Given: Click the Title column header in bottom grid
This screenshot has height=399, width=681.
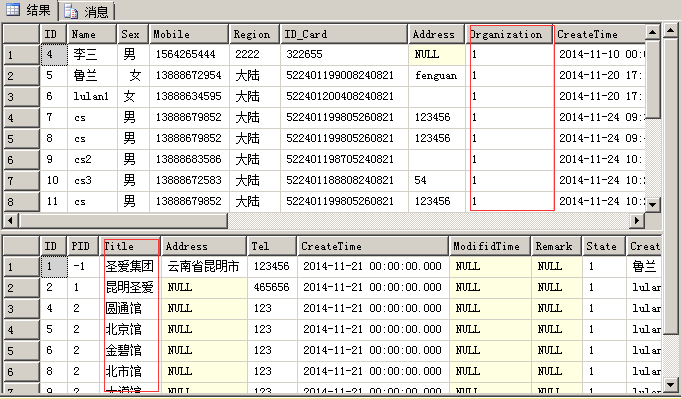Looking at the screenshot, I should point(129,246).
